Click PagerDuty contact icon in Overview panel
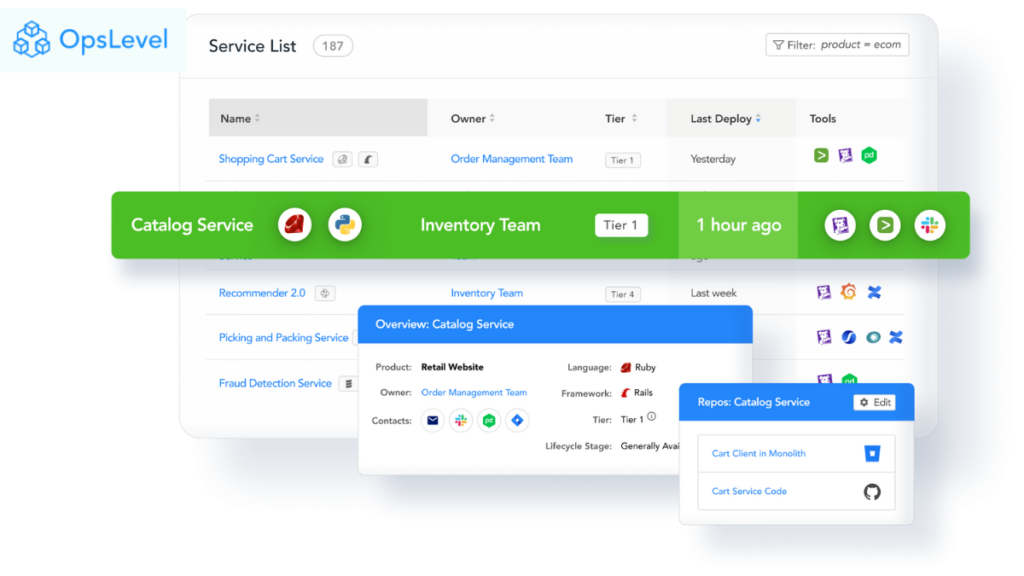 pyautogui.click(x=489, y=421)
